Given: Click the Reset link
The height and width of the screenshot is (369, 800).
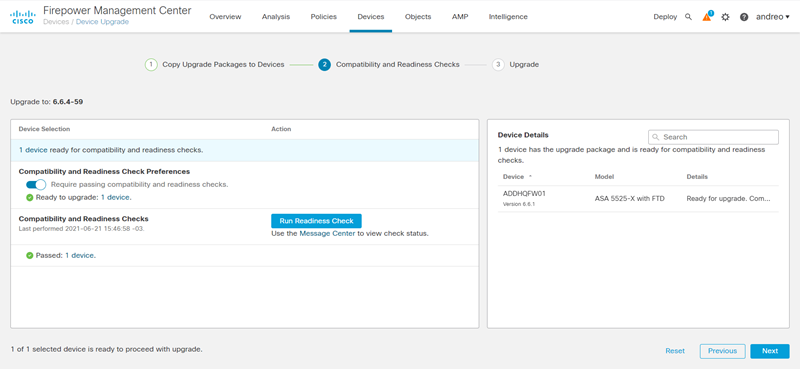Looking at the screenshot, I should 675,351.
